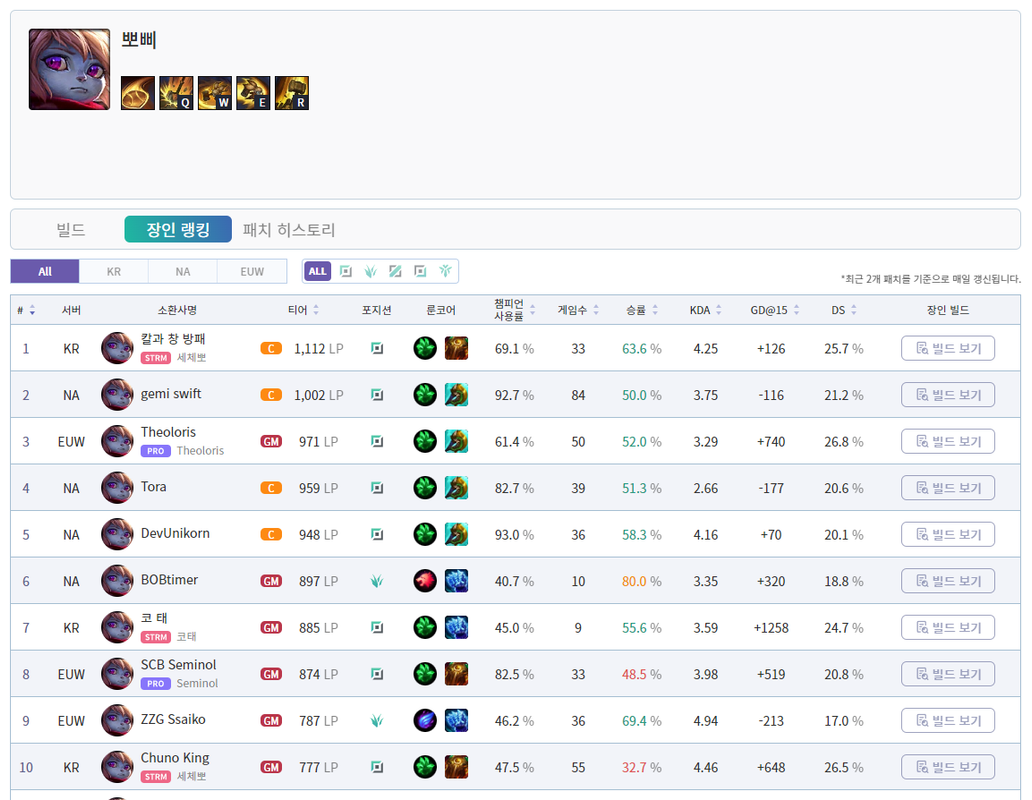Open 빌드 보기 for BOBtimer
Screen dimensions: 1032x800
pos(948,581)
